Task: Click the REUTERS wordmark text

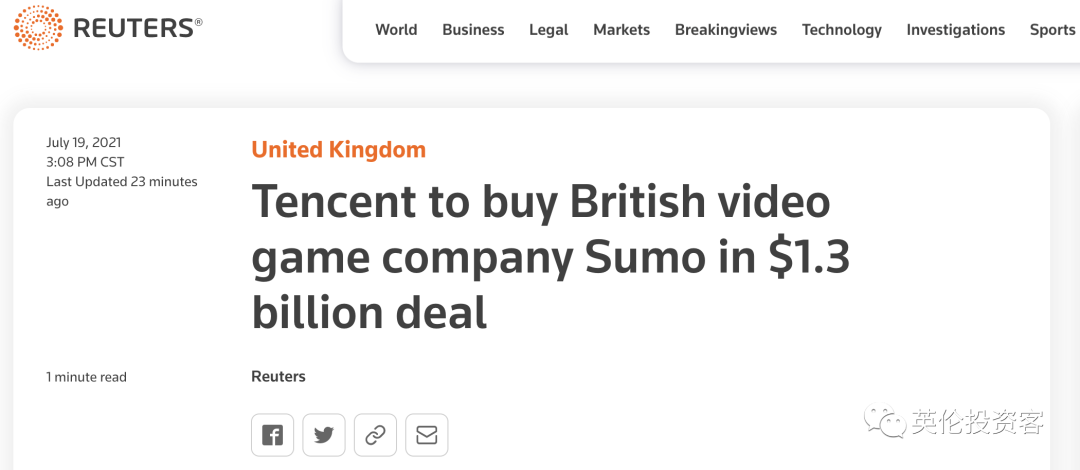Action: click(137, 29)
